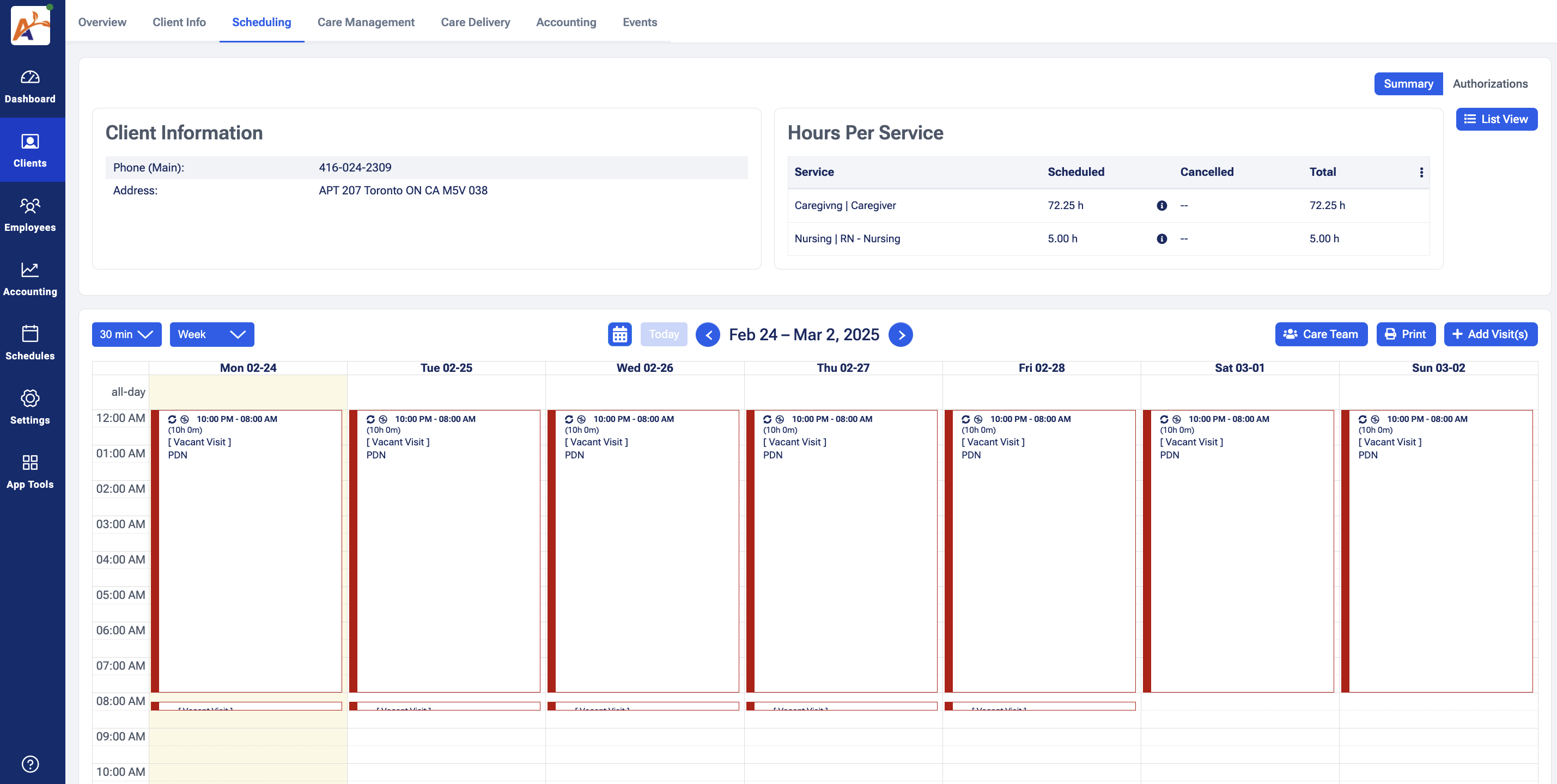Screen dimensions: 1557x784
Task: Open the Week view dropdown
Action: click(x=211, y=335)
